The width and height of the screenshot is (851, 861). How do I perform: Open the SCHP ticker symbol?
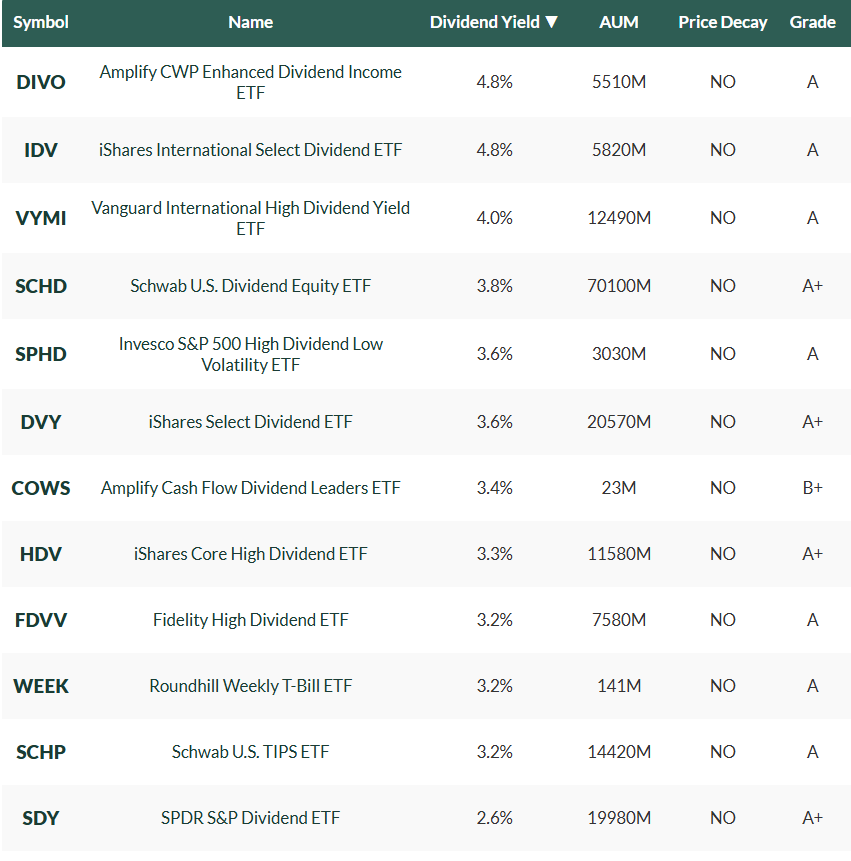click(41, 752)
